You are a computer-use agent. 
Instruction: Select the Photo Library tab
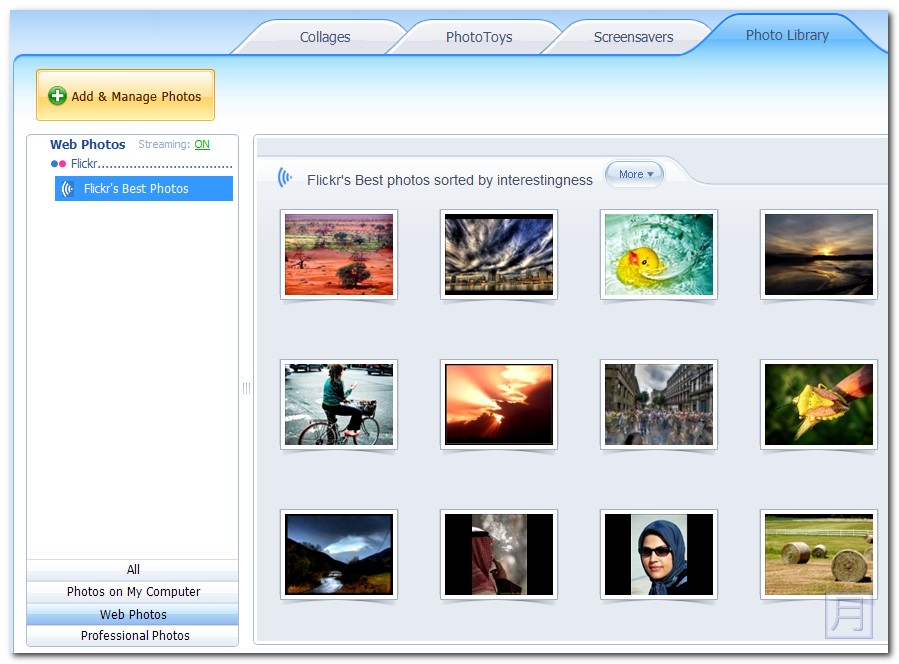click(x=787, y=35)
